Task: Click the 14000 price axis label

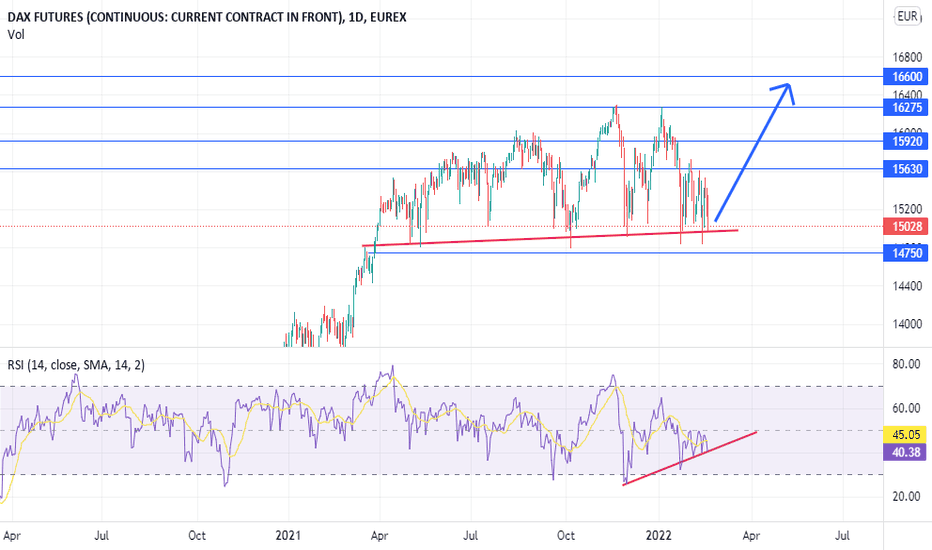Action: (907, 324)
